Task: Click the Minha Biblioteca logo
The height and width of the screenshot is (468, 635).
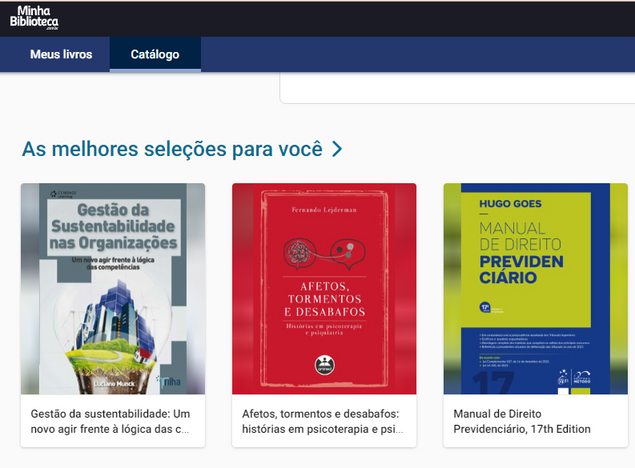Action: [x=34, y=18]
